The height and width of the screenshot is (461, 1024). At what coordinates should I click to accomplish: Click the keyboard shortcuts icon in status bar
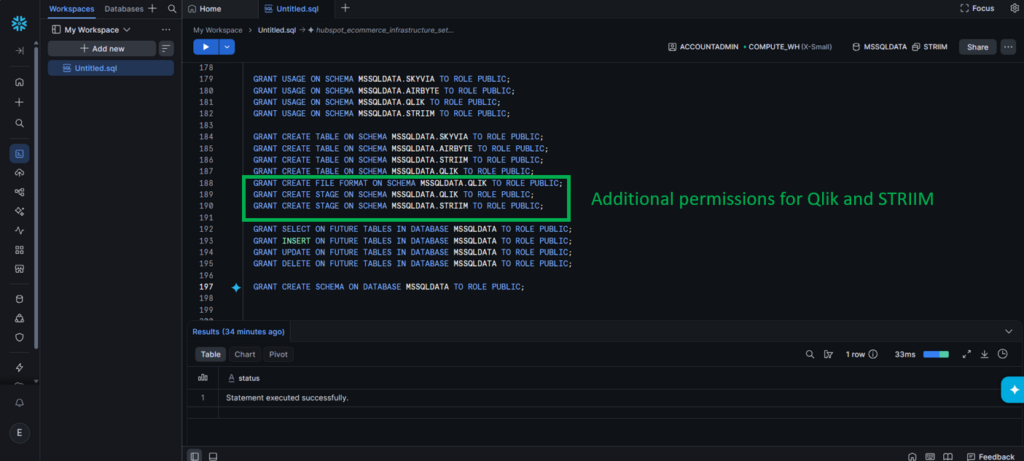[930, 456]
